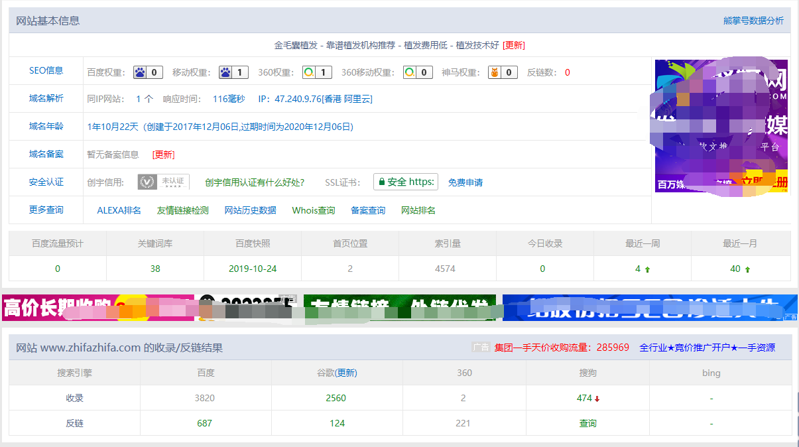Click the Baidu 收录 value 3820
This screenshot has height=447, width=799.
click(204, 398)
